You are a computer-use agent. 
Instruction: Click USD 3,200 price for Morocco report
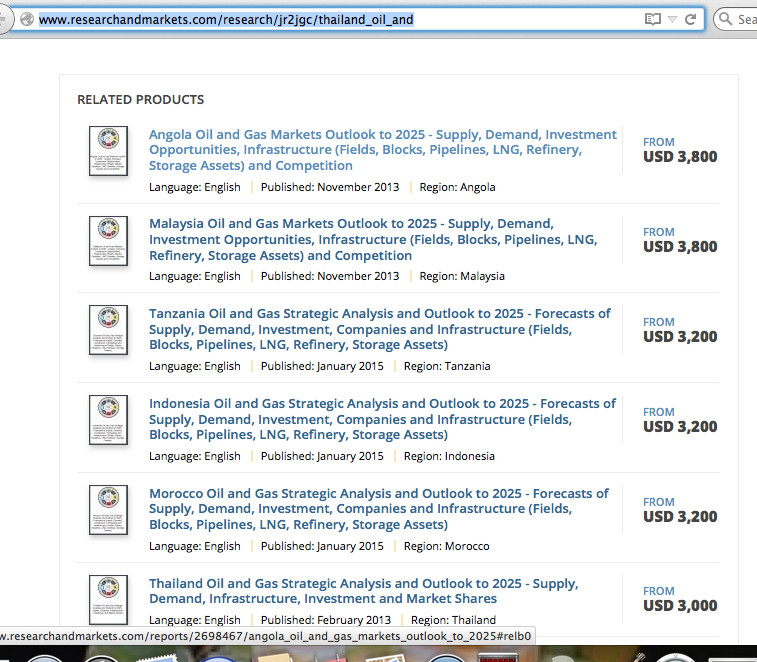pos(680,517)
